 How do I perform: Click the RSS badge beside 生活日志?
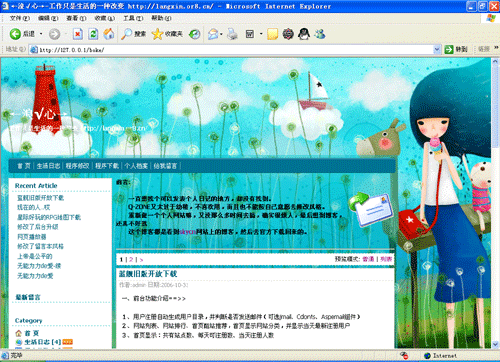[68, 342]
